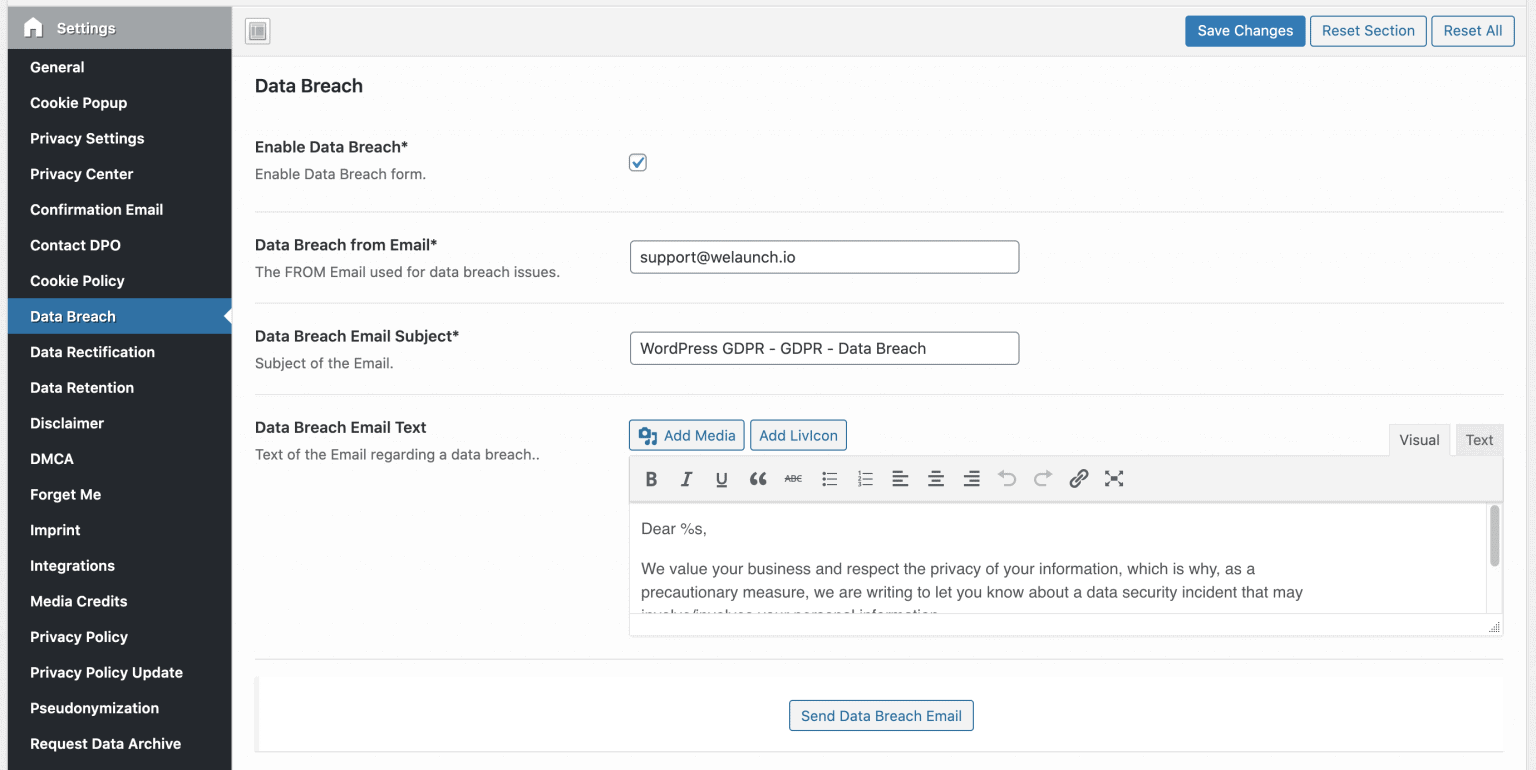1536x770 pixels.
Task: Send the Data Breach Email
Action: pyautogui.click(x=880, y=715)
